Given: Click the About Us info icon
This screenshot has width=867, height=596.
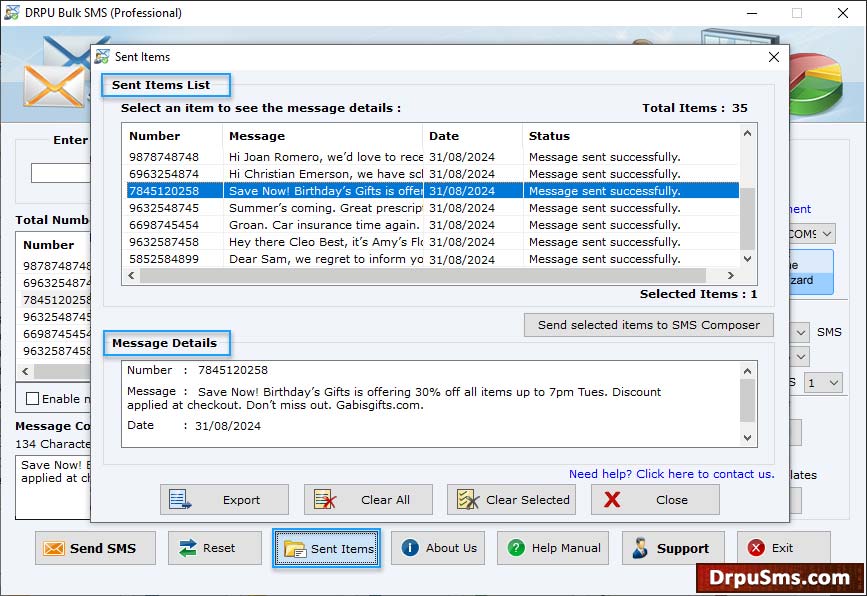Looking at the screenshot, I should (x=410, y=548).
